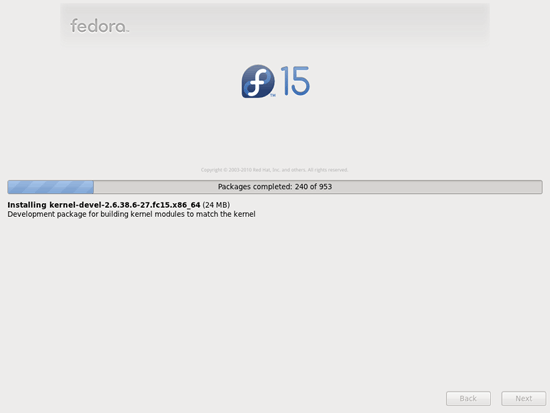Click the blue filled portion of progress bar
550x413 pixels.
click(51, 187)
